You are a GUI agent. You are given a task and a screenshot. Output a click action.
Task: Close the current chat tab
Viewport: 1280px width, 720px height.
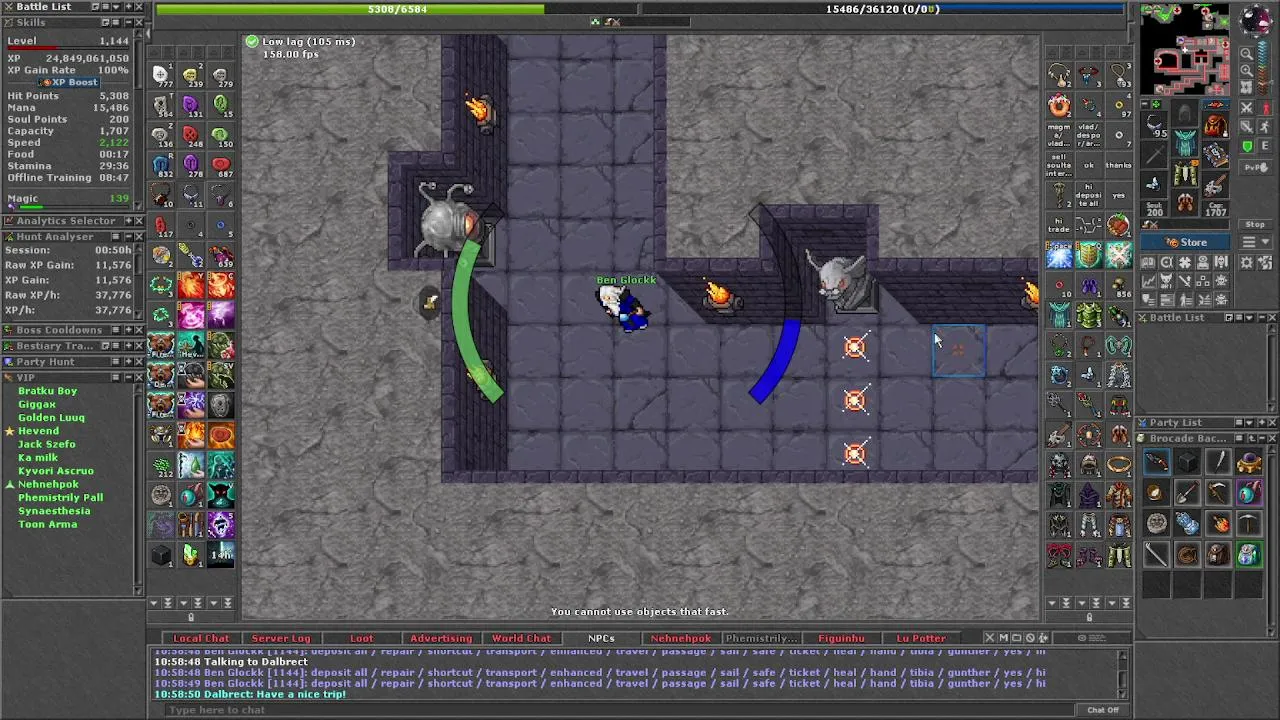pos(990,638)
